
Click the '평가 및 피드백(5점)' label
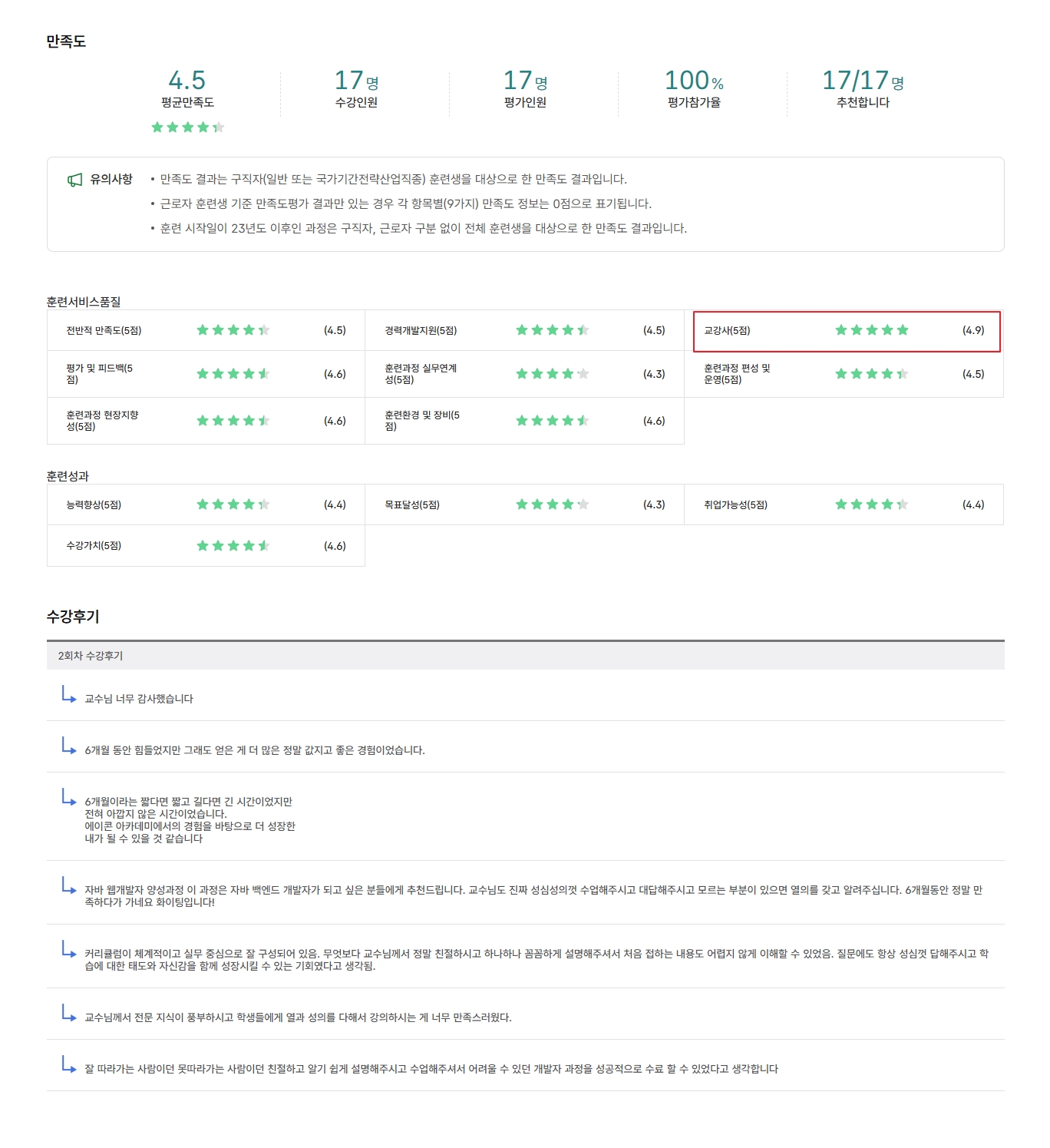tap(100, 374)
